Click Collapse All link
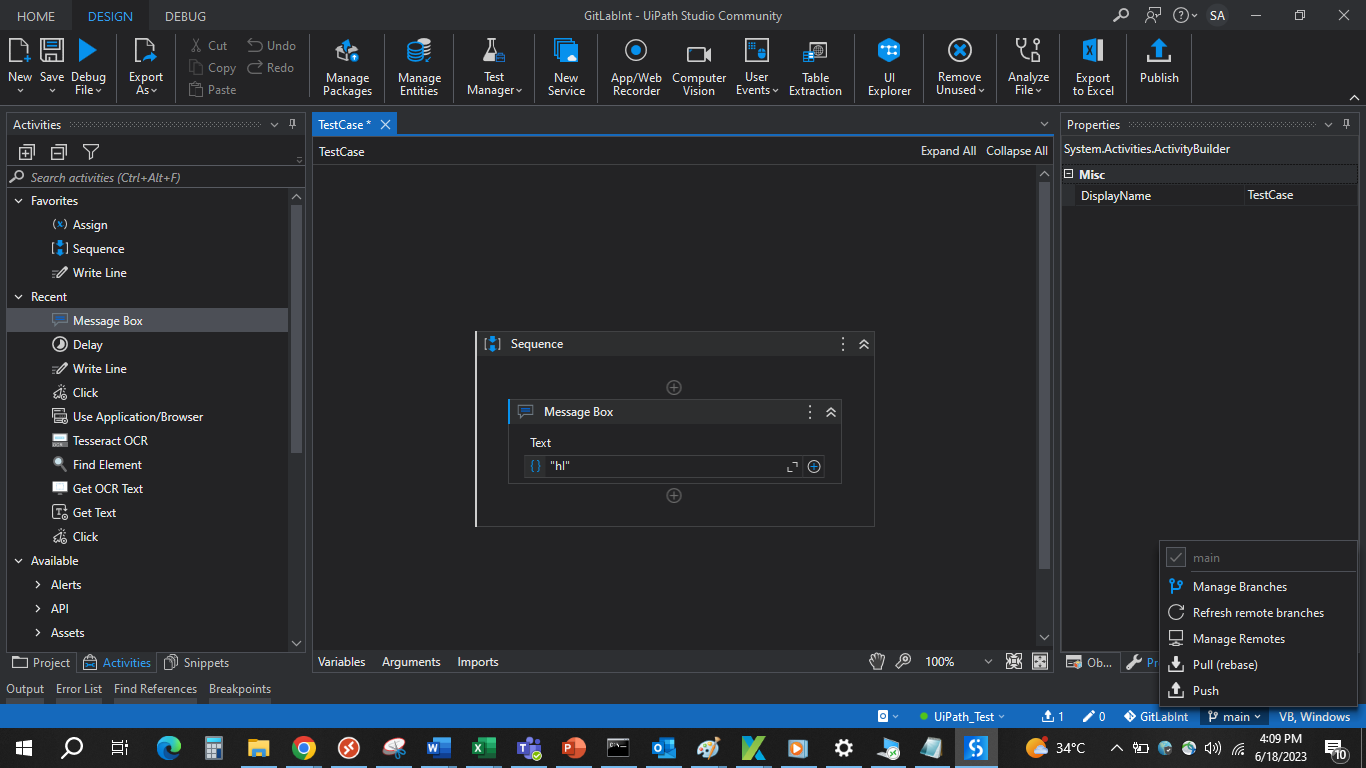The image size is (1366, 768). click(1017, 151)
